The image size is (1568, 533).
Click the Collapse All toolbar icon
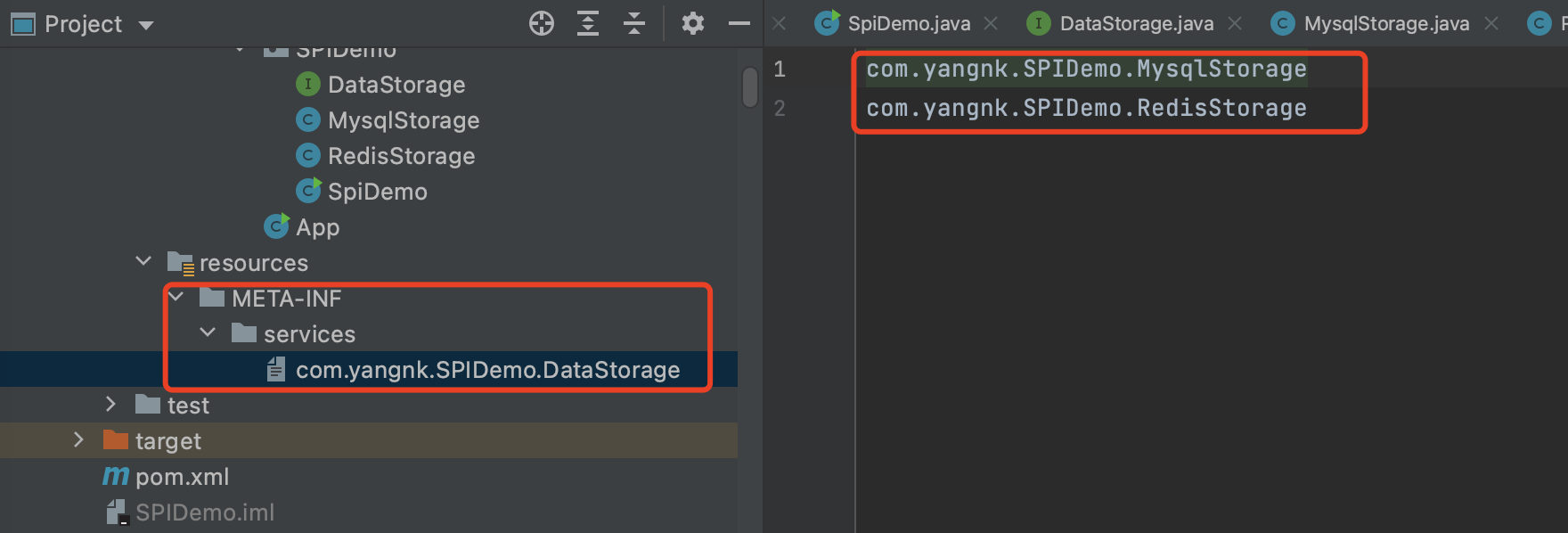[634, 23]
